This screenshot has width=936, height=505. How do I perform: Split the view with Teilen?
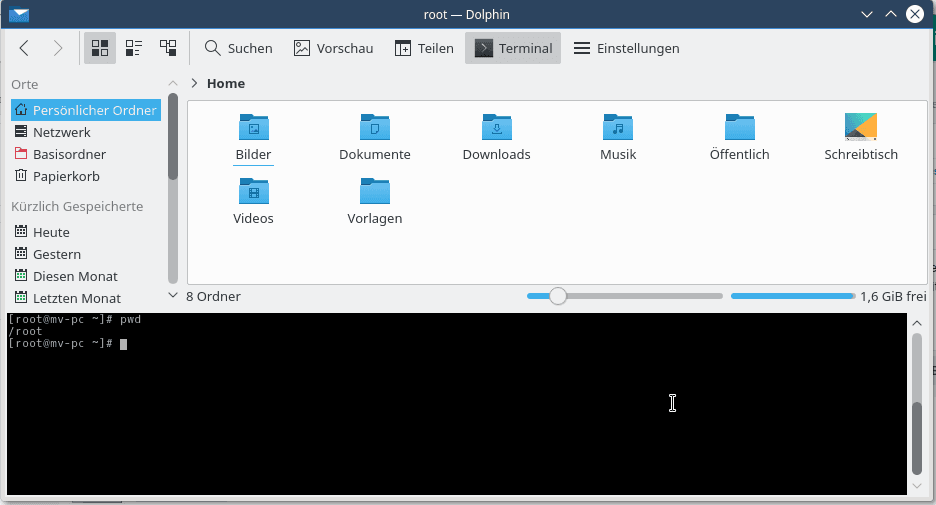424,48
